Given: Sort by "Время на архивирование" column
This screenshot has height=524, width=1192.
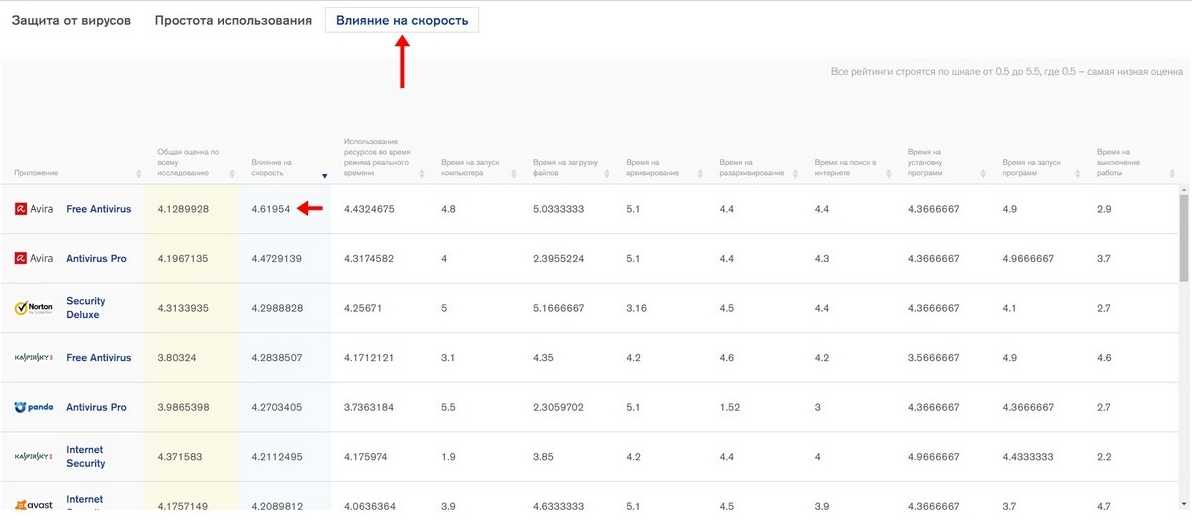Looking at the screenshot, I should pyautogui.click(x=699, y=173).
